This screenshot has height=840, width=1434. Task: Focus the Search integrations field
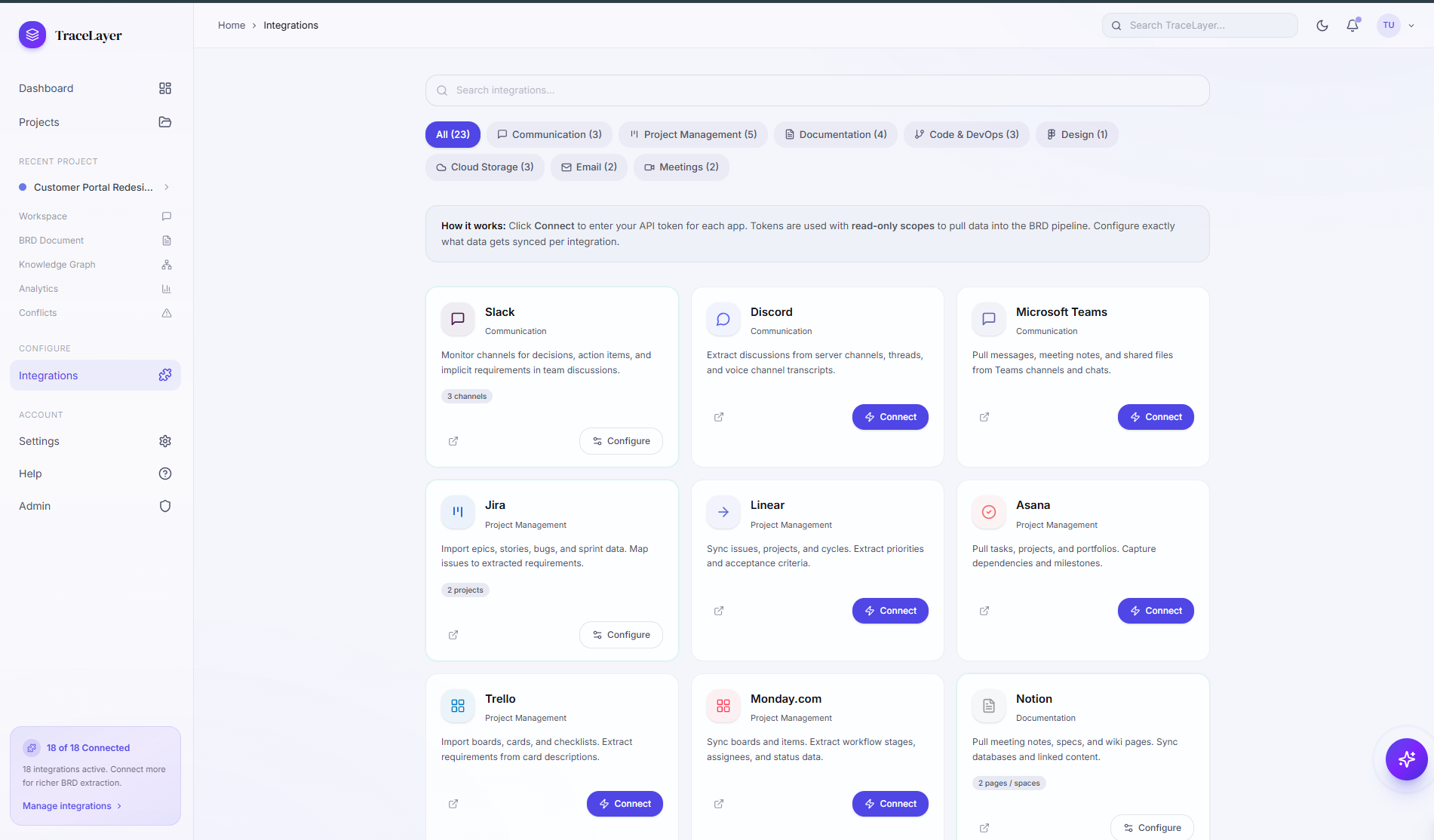pos(817,90)
